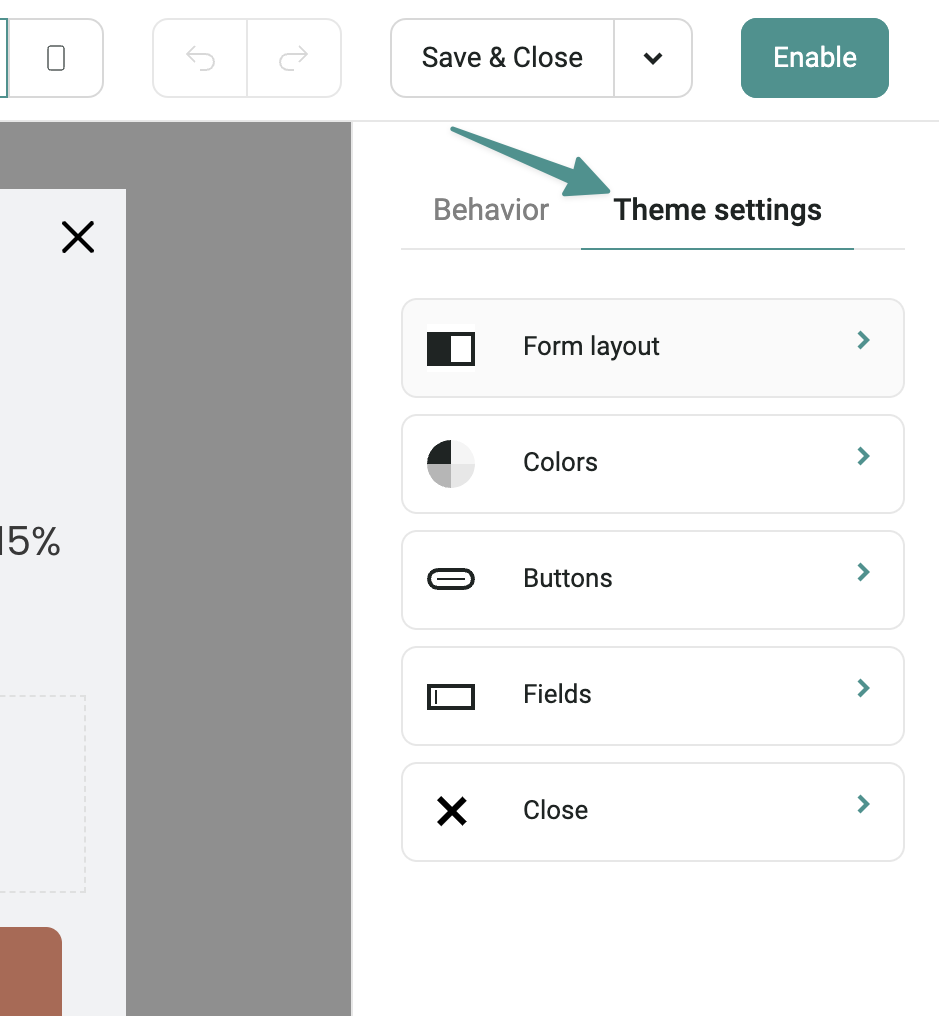Close the popup form preview with X
This screenshot has height=1016, width=939.
pos(78,237)
